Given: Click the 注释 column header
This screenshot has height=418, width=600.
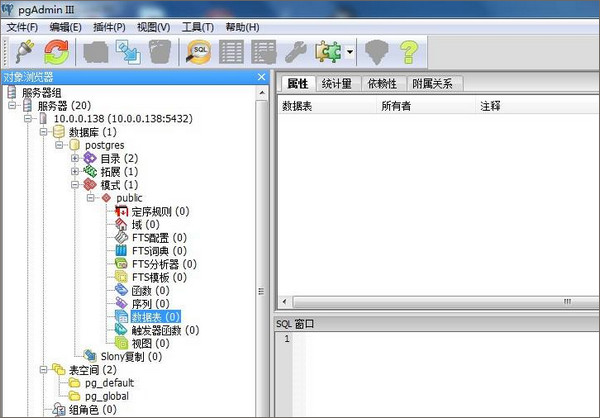Looking at the screenshot, I should pyautogui.click(x=537, y=106).
